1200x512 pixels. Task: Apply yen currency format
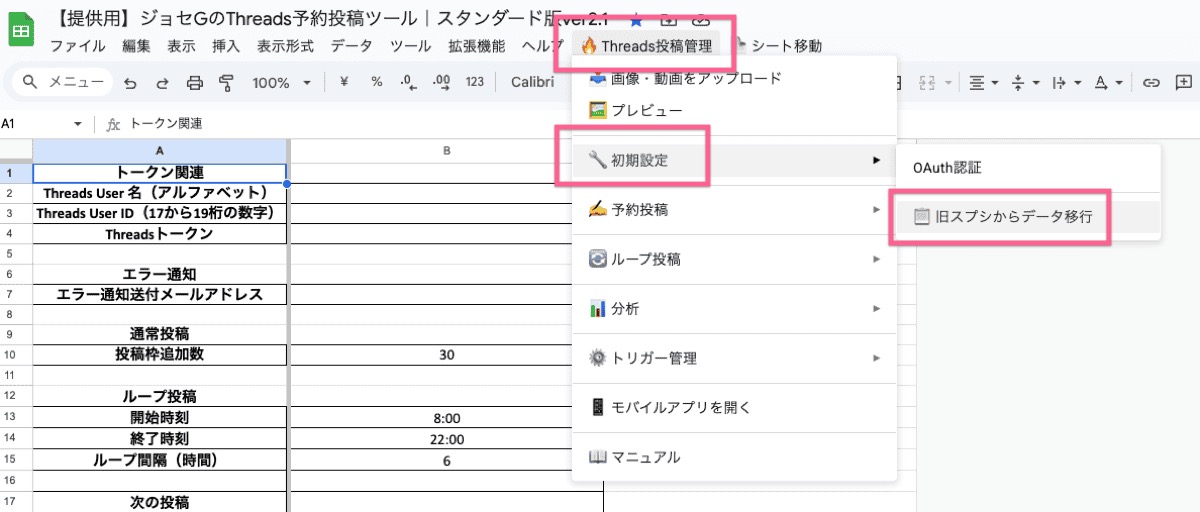[344, 82]
